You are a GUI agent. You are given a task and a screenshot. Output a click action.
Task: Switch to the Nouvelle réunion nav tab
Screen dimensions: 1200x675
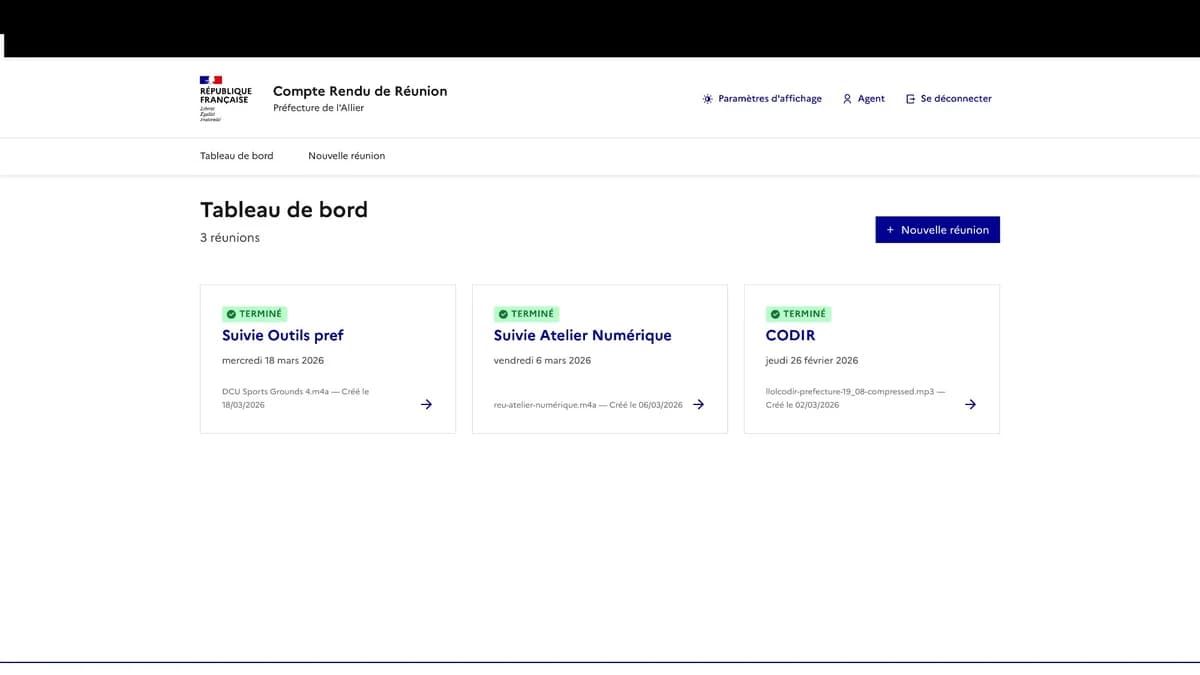[x=347, y=156]
